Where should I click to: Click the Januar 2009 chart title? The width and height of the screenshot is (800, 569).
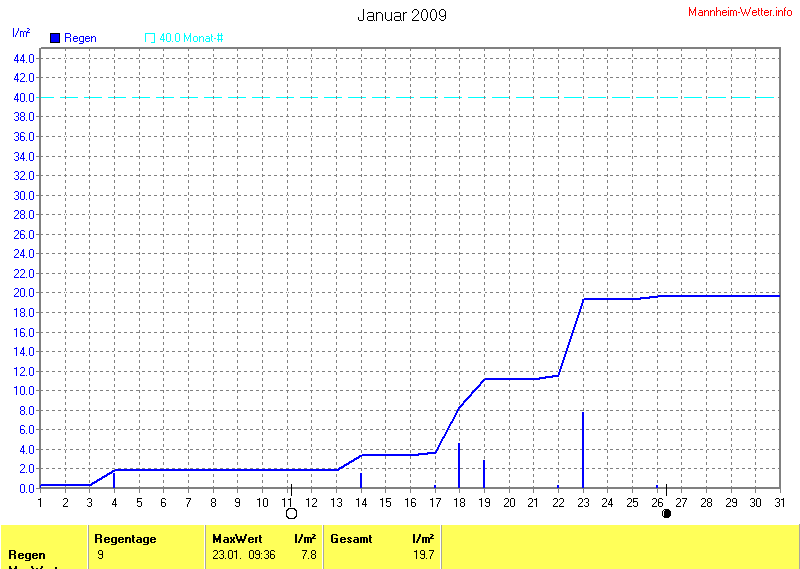click(401, 15)
